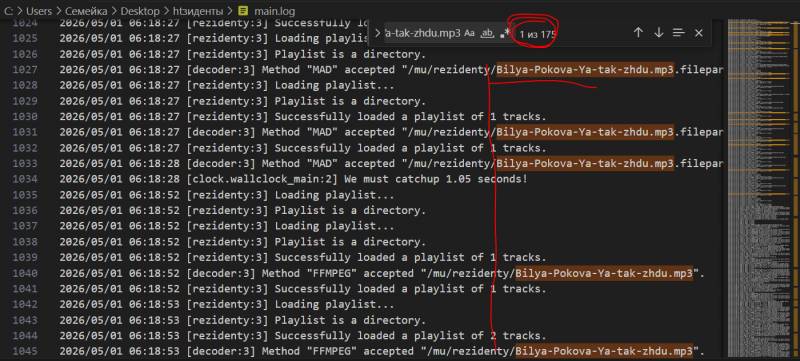Click 'Playlist is a directory.' on line 1036
The height and width of the screenshot is (361, 800).
pos(351,211)
